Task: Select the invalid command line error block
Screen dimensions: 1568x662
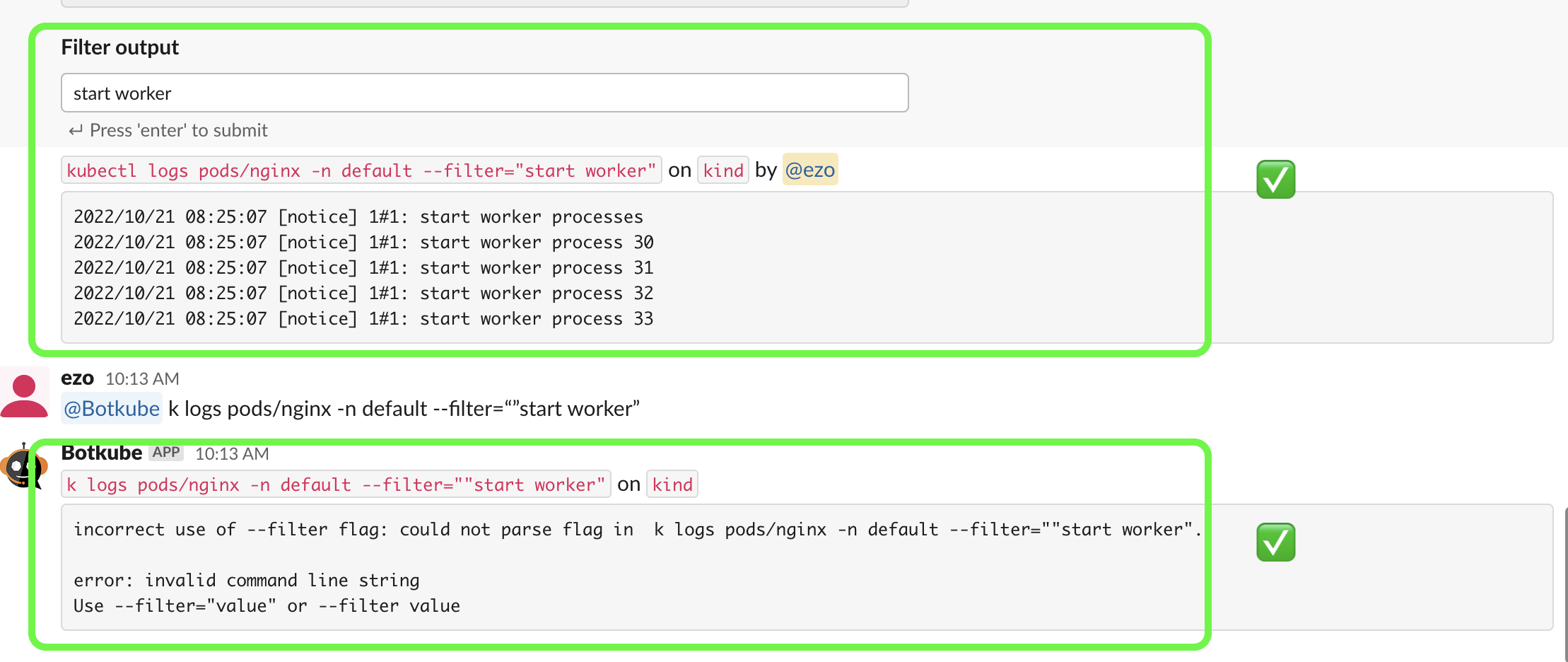Action: [495, 566]
